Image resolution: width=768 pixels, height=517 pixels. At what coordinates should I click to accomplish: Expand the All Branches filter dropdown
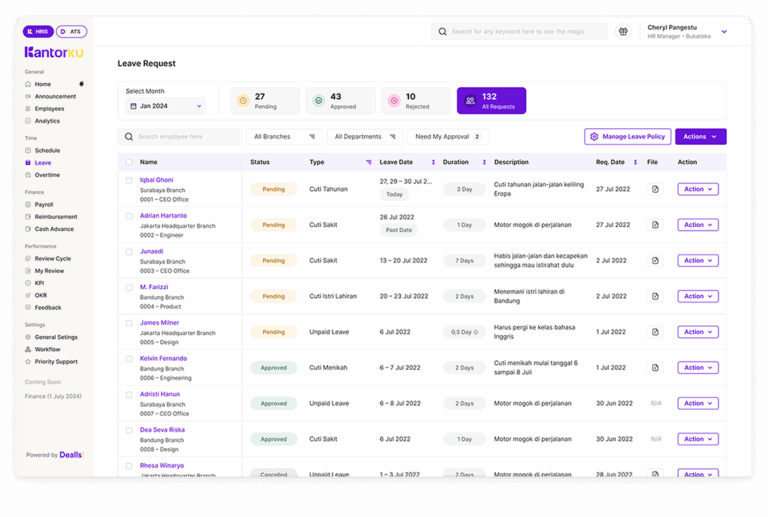tap(284, 137)
